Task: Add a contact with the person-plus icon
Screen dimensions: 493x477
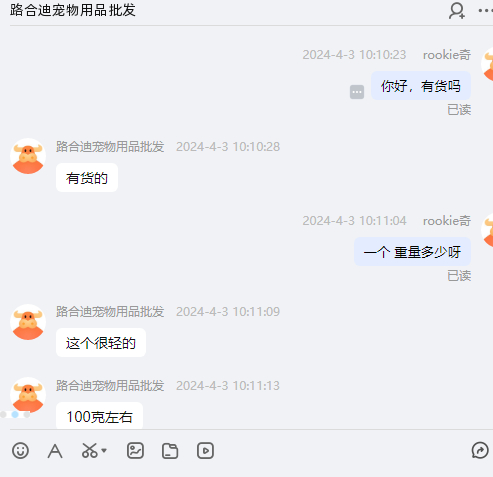Action: (457, 11)
